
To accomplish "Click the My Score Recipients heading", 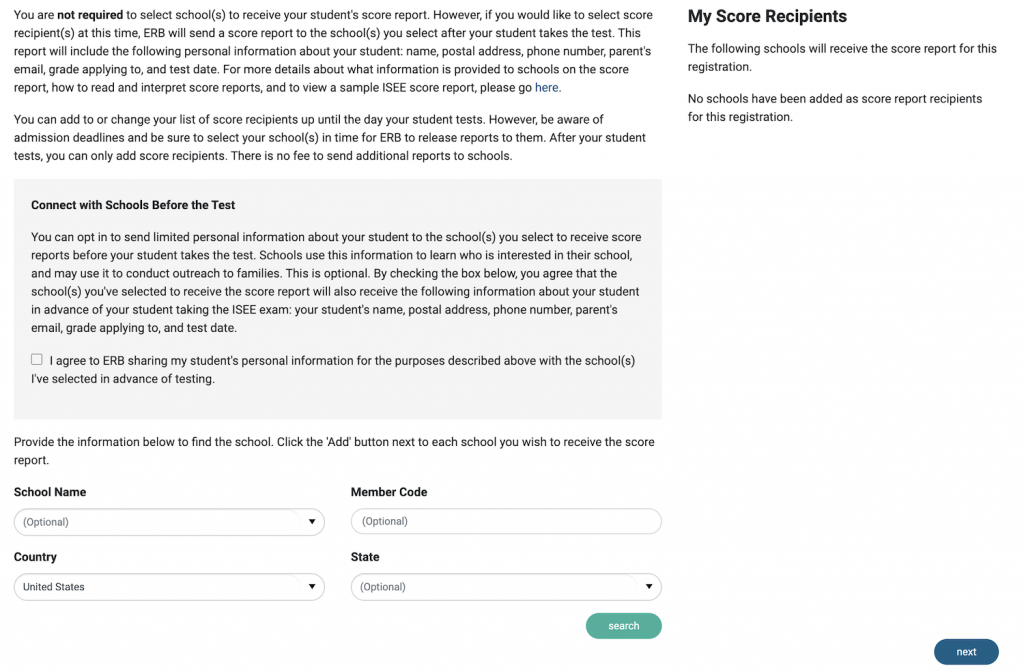I will (767, 17).
